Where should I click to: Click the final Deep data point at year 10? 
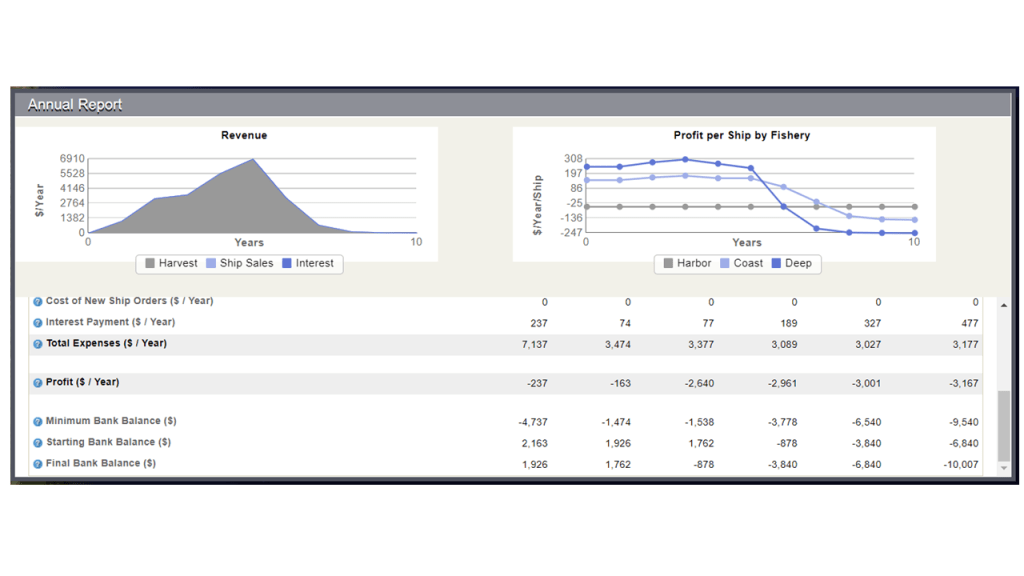coord(914,233)
